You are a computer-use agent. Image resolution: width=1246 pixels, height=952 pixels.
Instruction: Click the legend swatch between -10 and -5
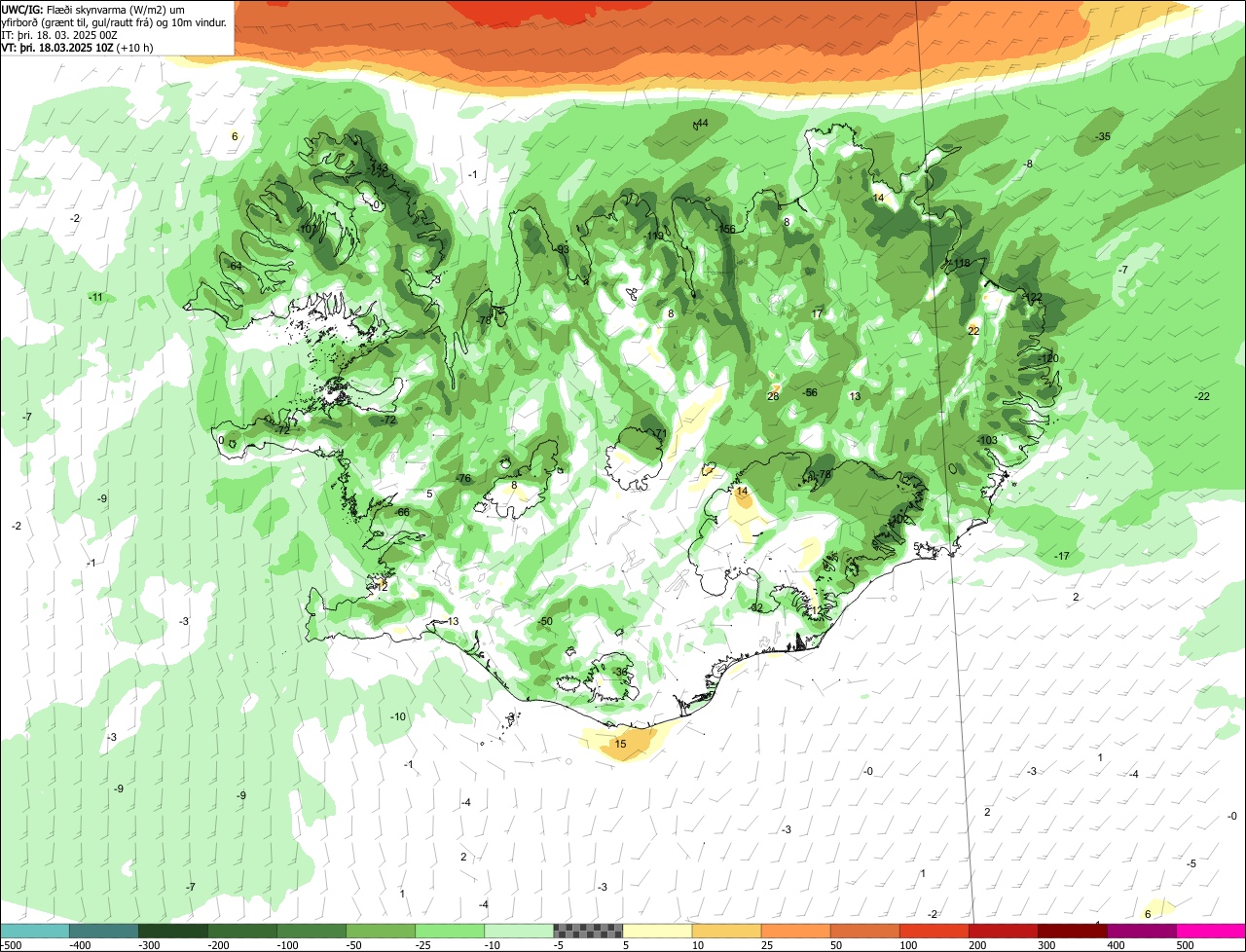coord(519,931)
